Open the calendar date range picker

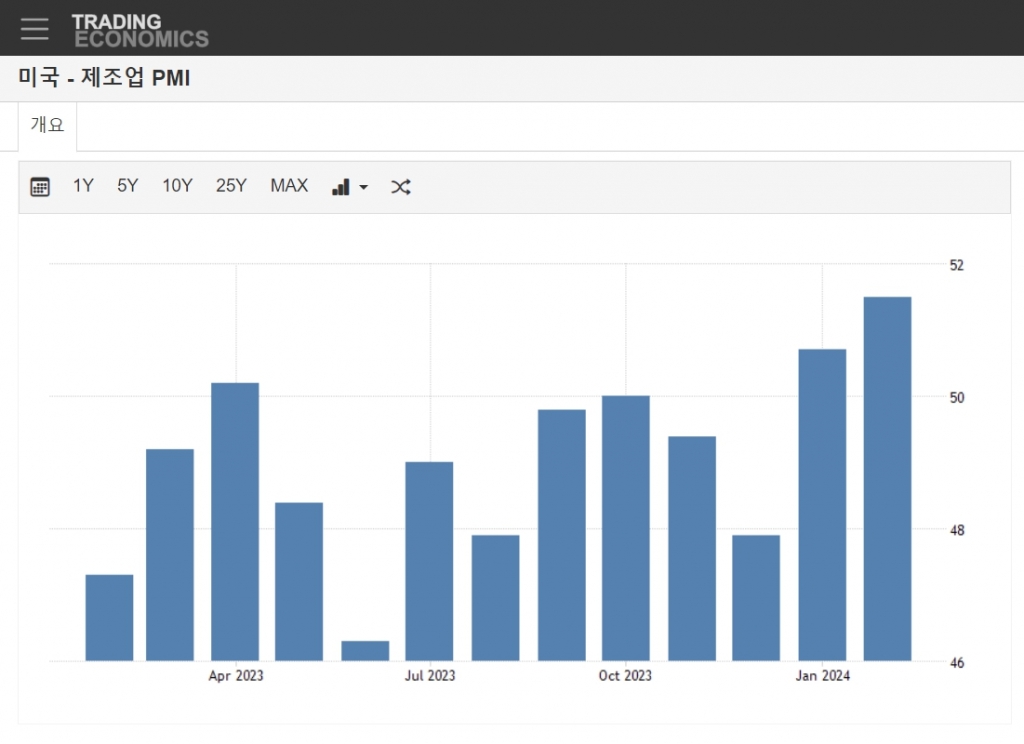40,187
